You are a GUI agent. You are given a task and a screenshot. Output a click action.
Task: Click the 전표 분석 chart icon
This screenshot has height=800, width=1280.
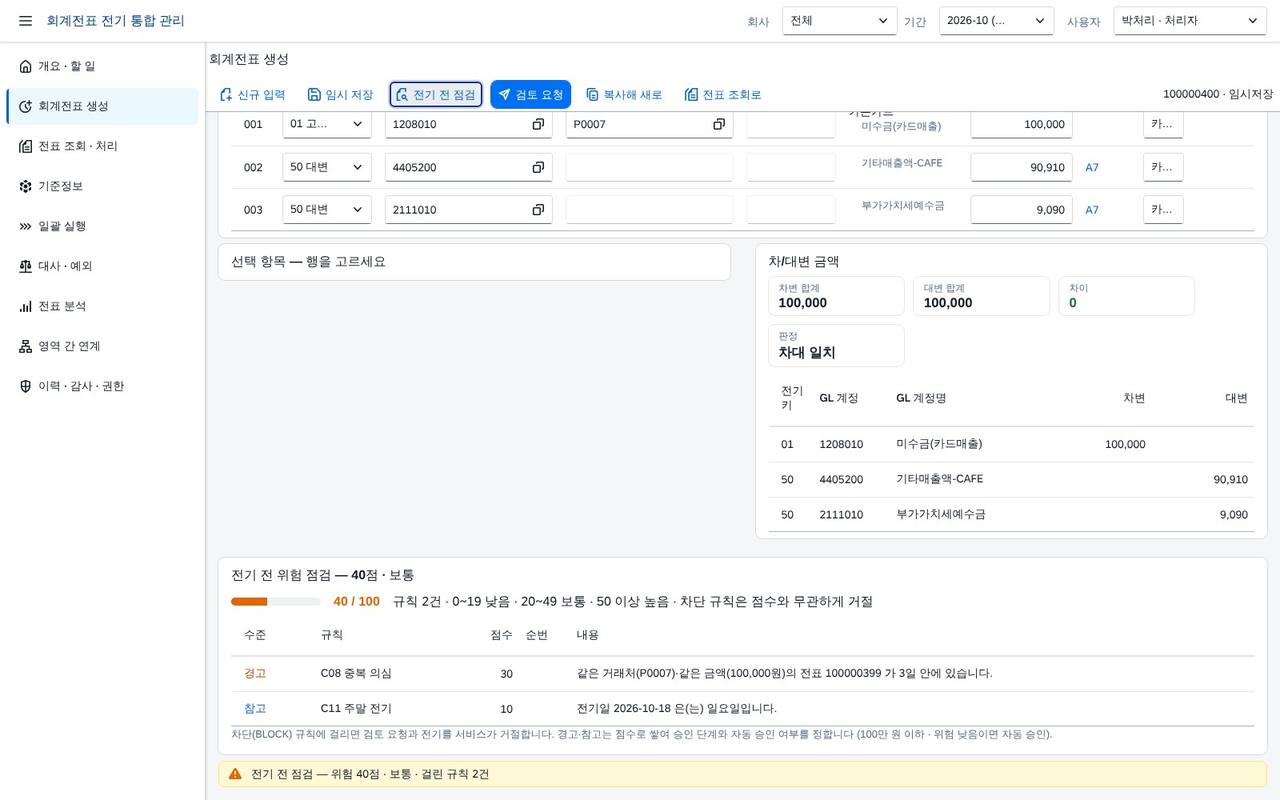(25, 306)
